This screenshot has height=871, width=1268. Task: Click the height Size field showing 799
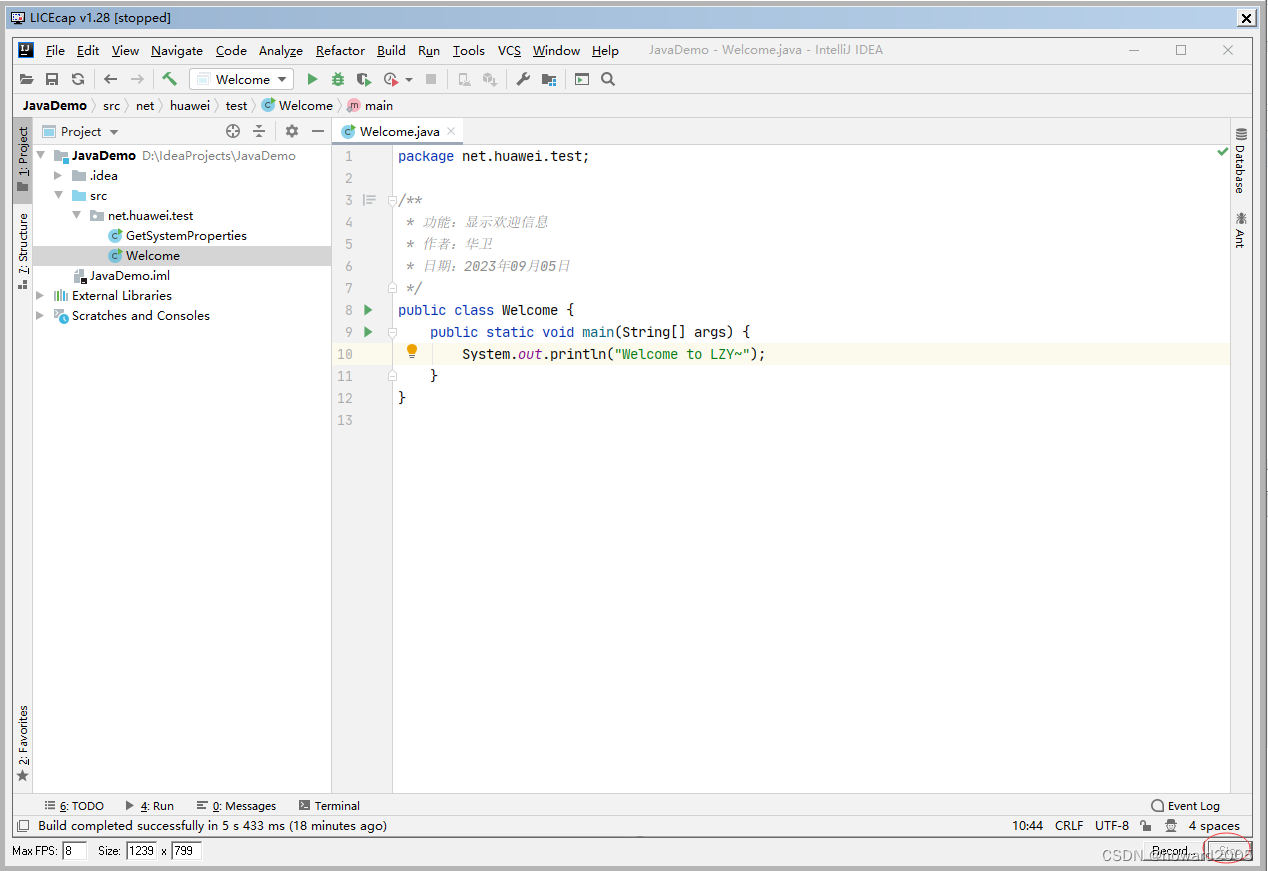[x=186, y=851]
